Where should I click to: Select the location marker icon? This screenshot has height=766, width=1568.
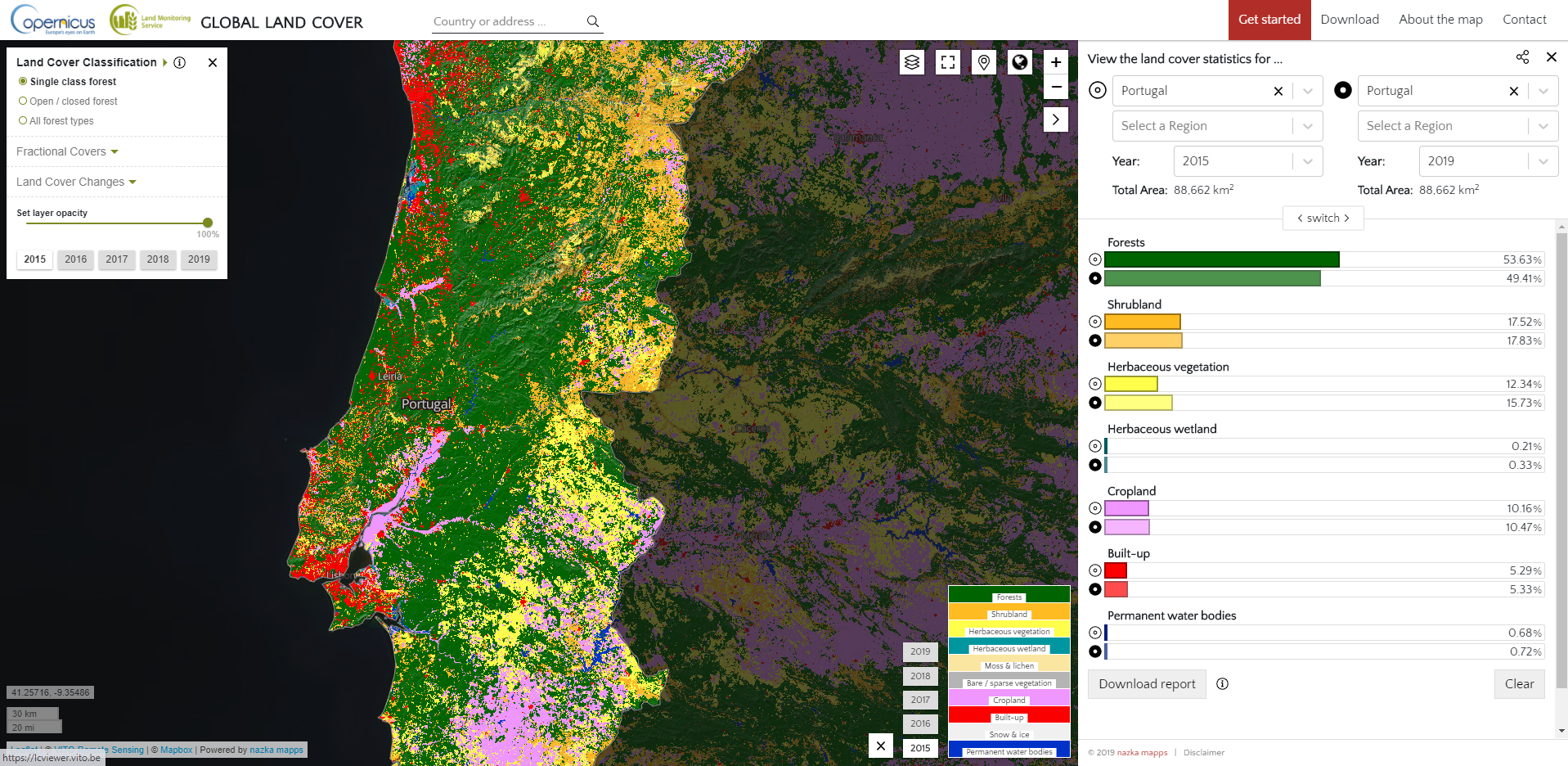(x=983, y=61)
